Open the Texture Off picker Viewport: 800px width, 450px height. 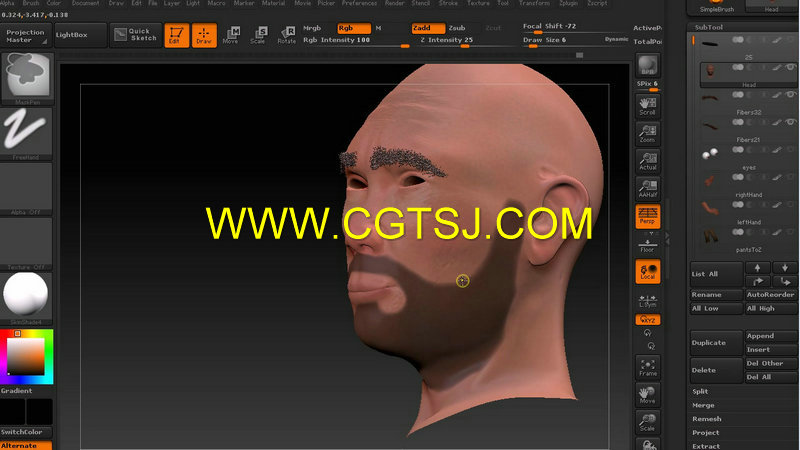[x=27, y=244]
